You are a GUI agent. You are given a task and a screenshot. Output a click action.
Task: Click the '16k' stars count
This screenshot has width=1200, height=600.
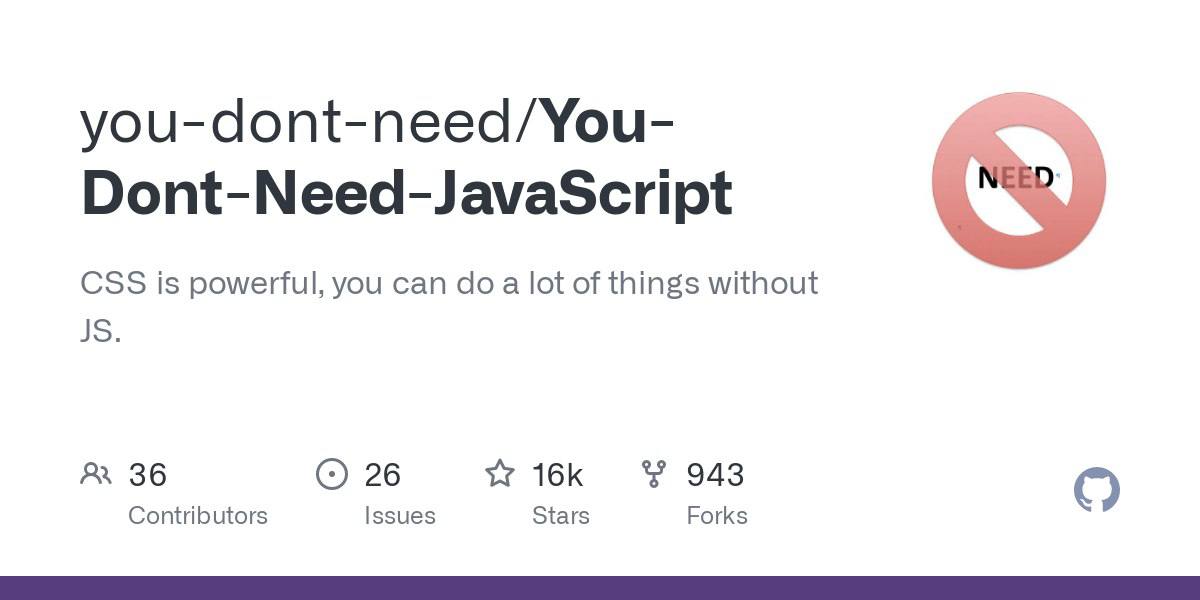click(557, 474)
